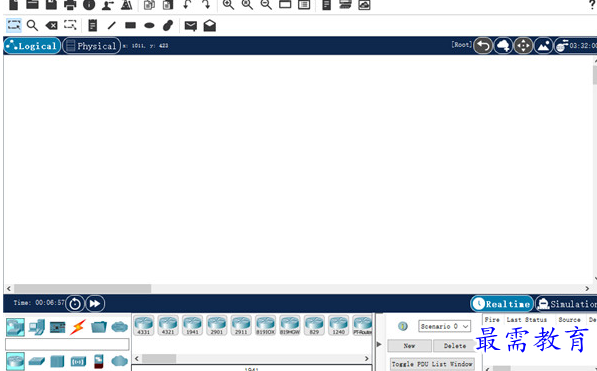Print the workspace with the printer icon
The width and height of the screenshot is (597, 371).
click(70, 5)
